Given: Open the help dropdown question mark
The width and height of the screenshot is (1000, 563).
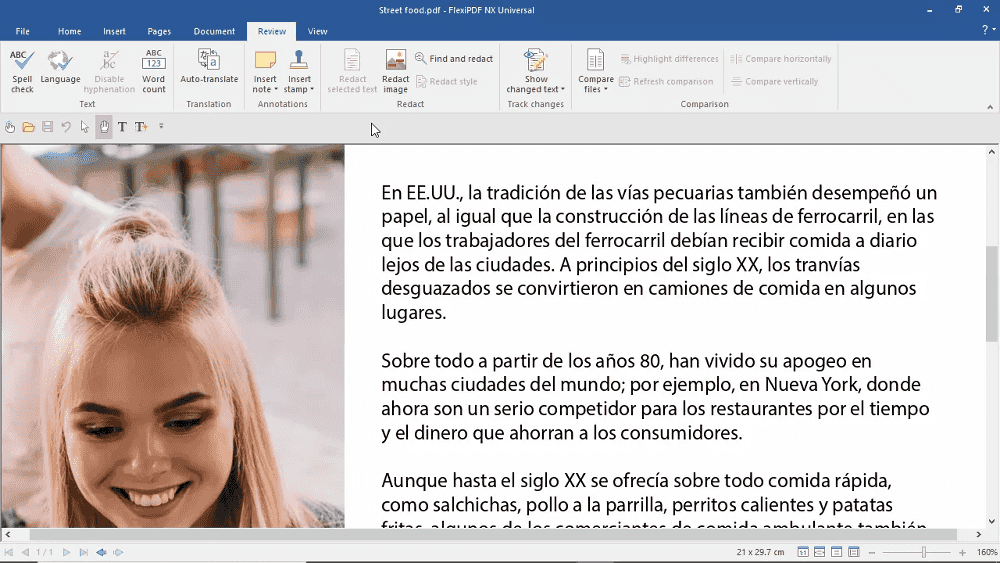Looking at the screenshot, I should pos(988,30).
